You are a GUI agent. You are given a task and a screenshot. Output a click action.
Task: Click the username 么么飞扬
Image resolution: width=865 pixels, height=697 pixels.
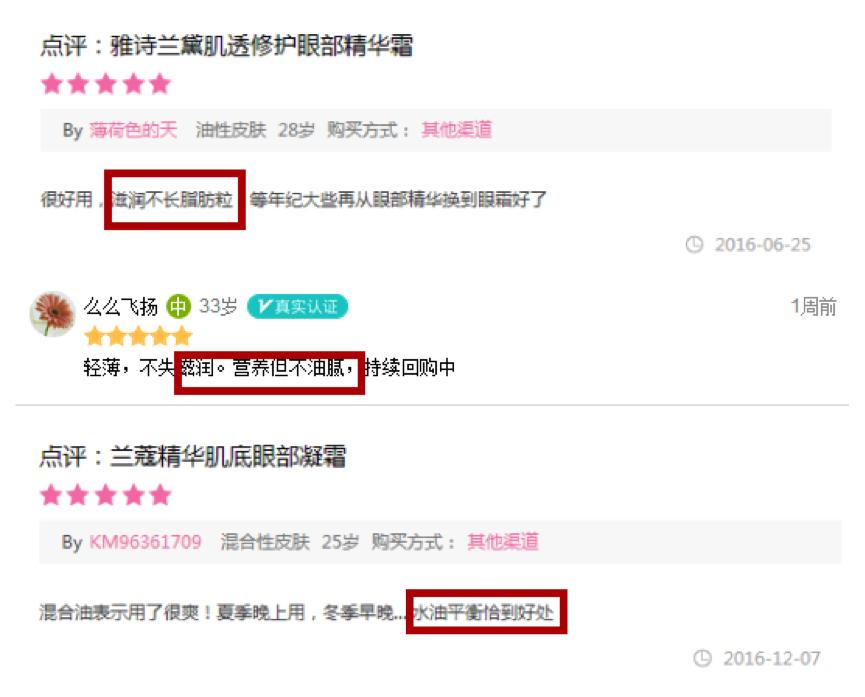point(120,306)
